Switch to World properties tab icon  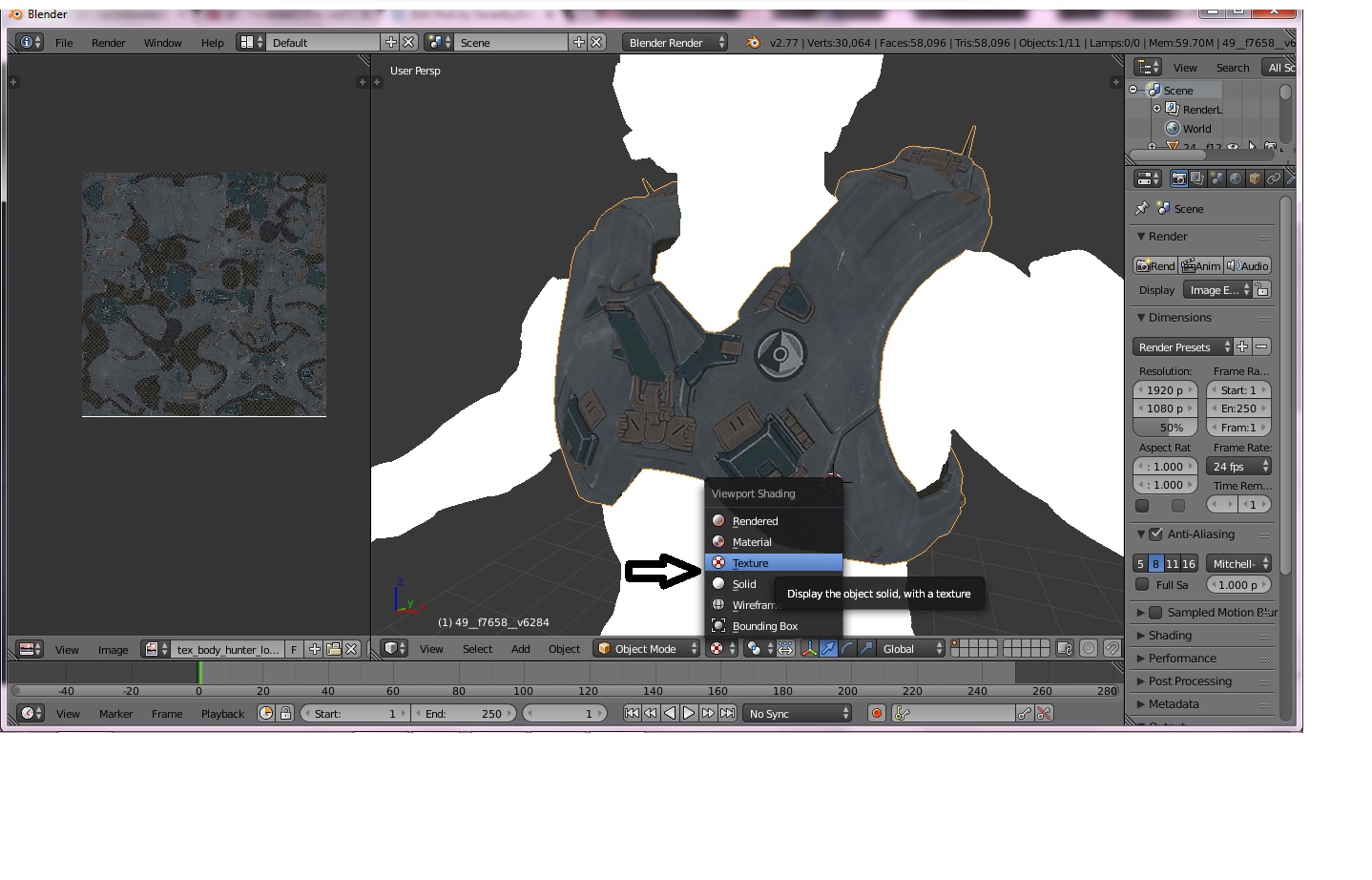[x=1236, y=178]
